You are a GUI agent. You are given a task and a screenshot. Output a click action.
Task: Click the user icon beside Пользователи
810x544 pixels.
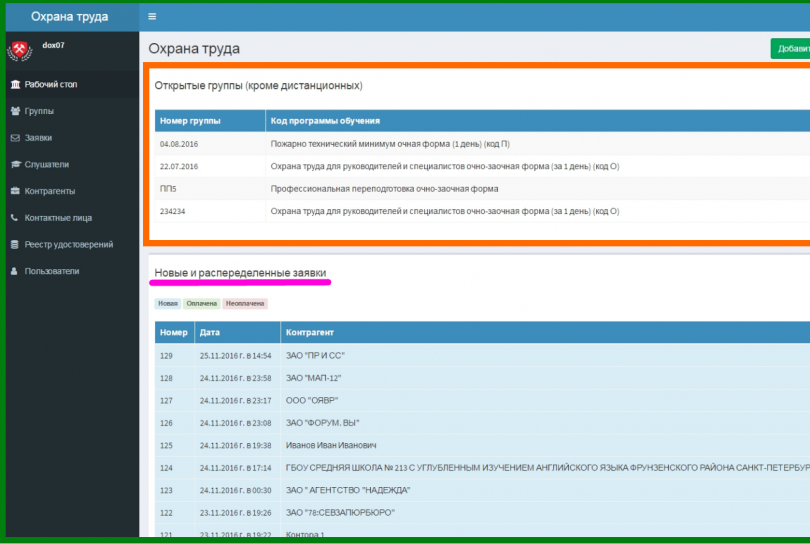tap(14, 271)
